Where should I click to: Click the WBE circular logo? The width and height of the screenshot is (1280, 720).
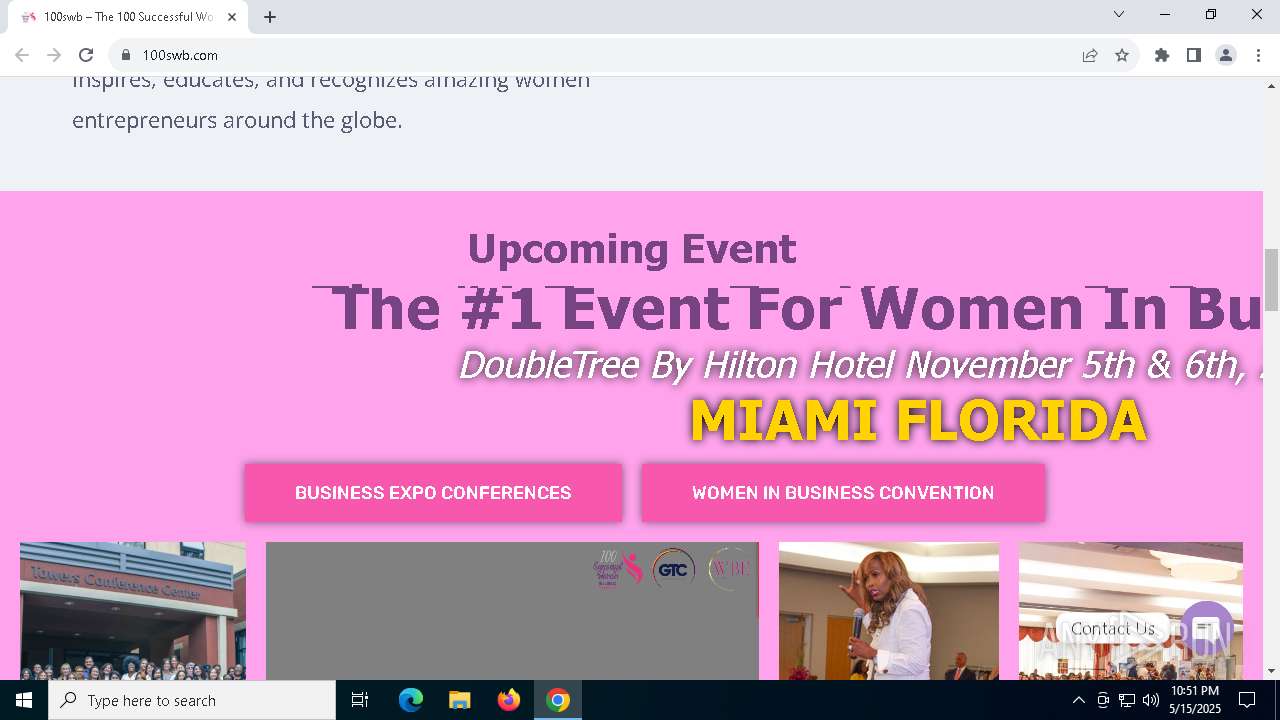(729, 568)
